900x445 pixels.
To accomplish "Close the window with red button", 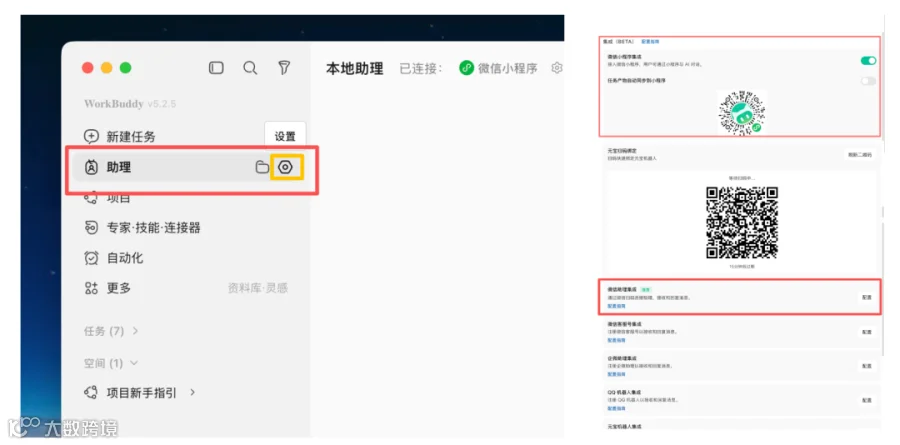I will 87,68.
